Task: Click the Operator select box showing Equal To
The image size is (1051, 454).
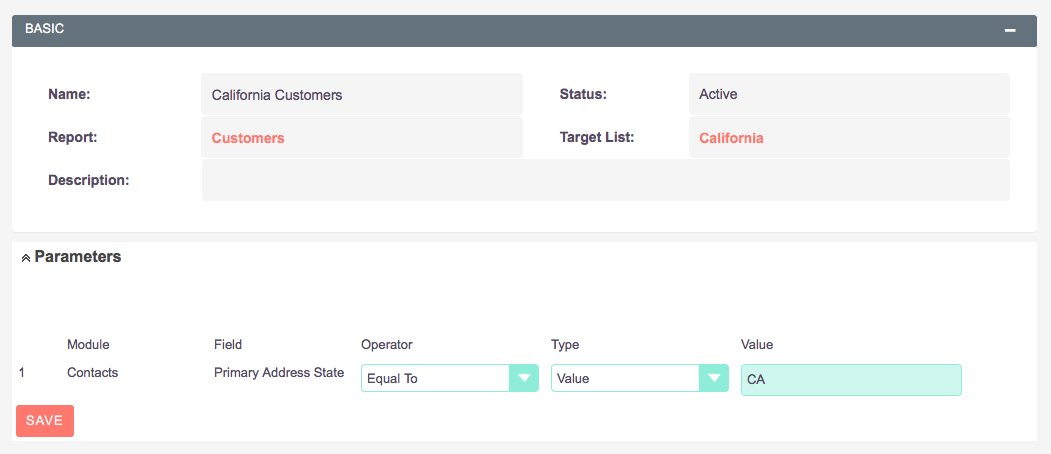Action: (450, 378)
